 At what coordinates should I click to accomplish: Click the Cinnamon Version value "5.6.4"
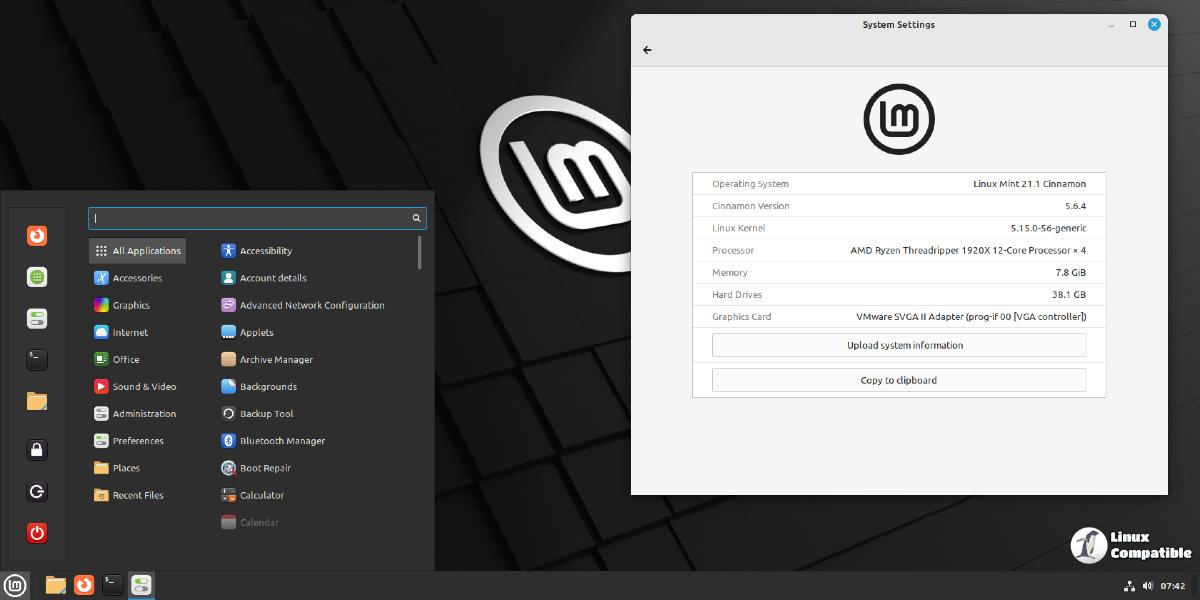point(1075,206)
